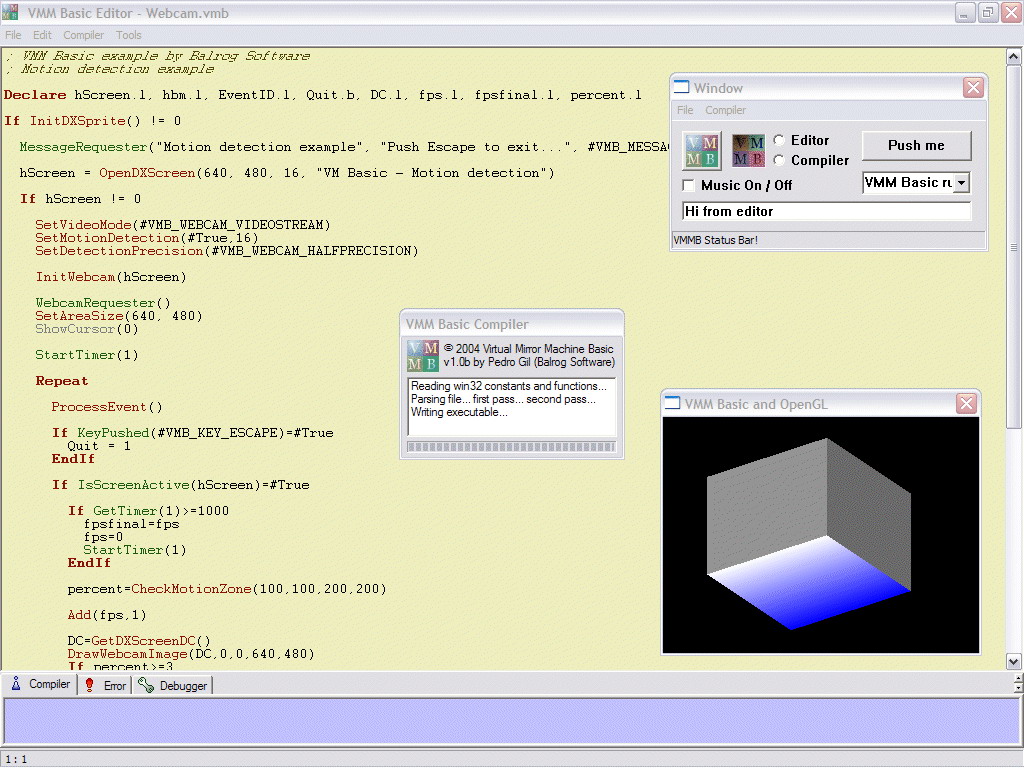Click the colorful VMMB image button in Window dialog
This screenshot has width=1024, height=768.
[x=702, y=150]
